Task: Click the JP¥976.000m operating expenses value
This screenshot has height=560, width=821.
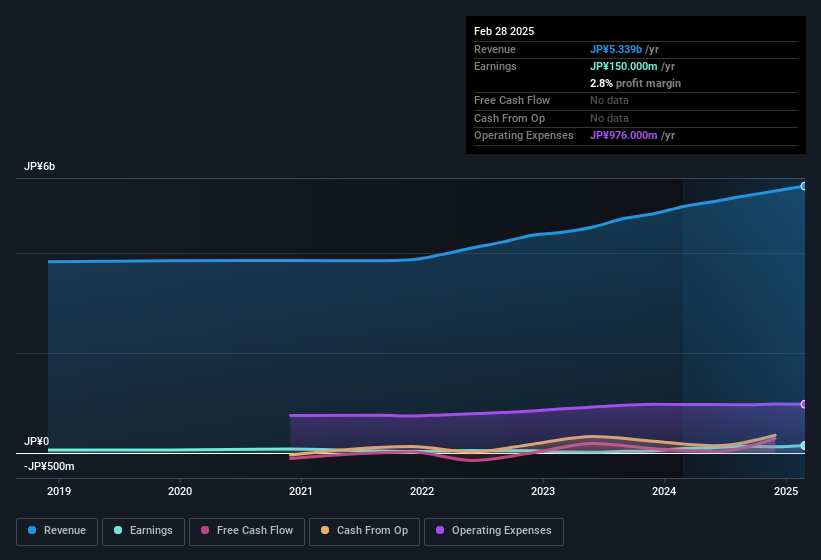Action: click(x=624, y=136)
